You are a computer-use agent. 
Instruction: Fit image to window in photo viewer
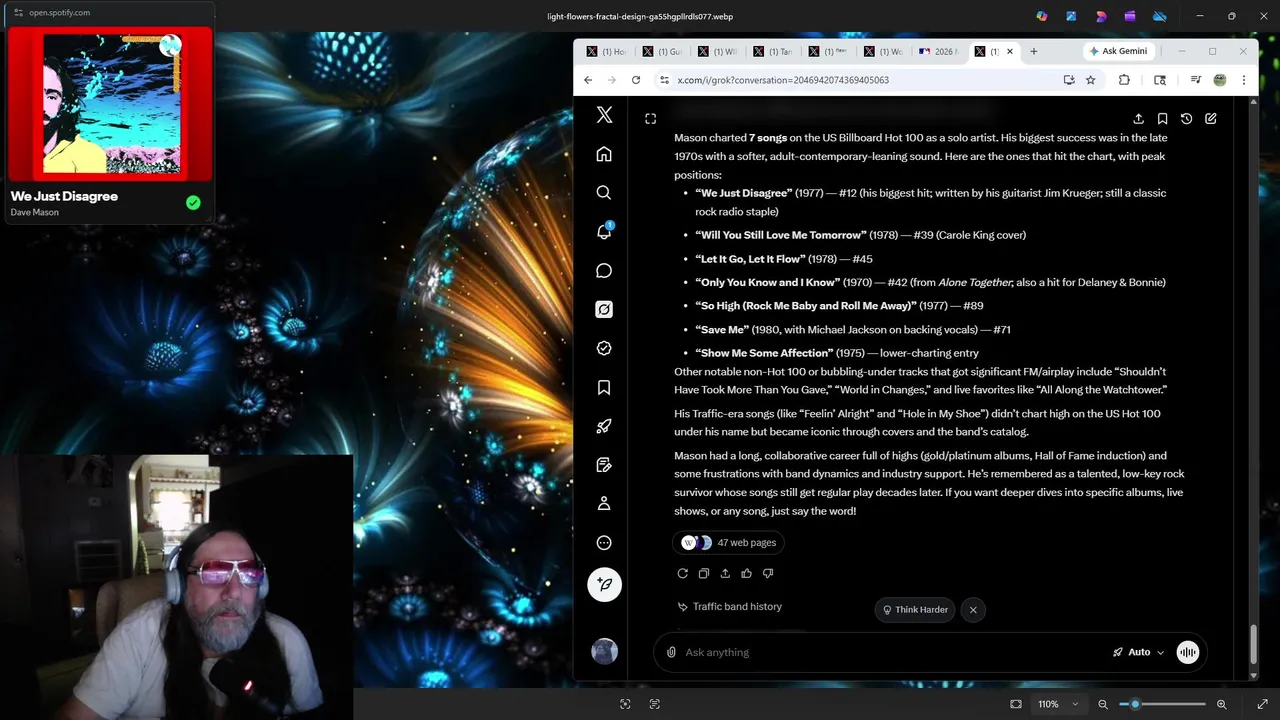(1016, 704)
